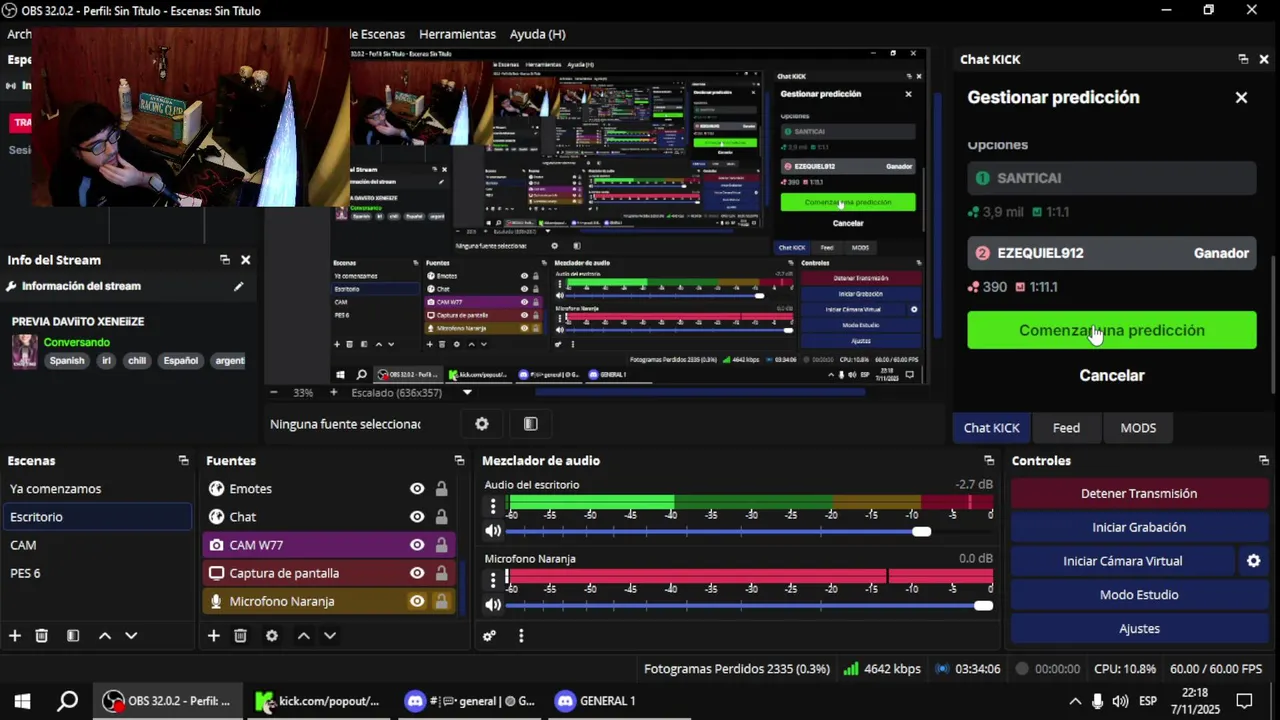Open source properties gear in source toolbar
The width and height of the screenshot is (1280, 720).
pyautogui.click(x=482, y=424)
